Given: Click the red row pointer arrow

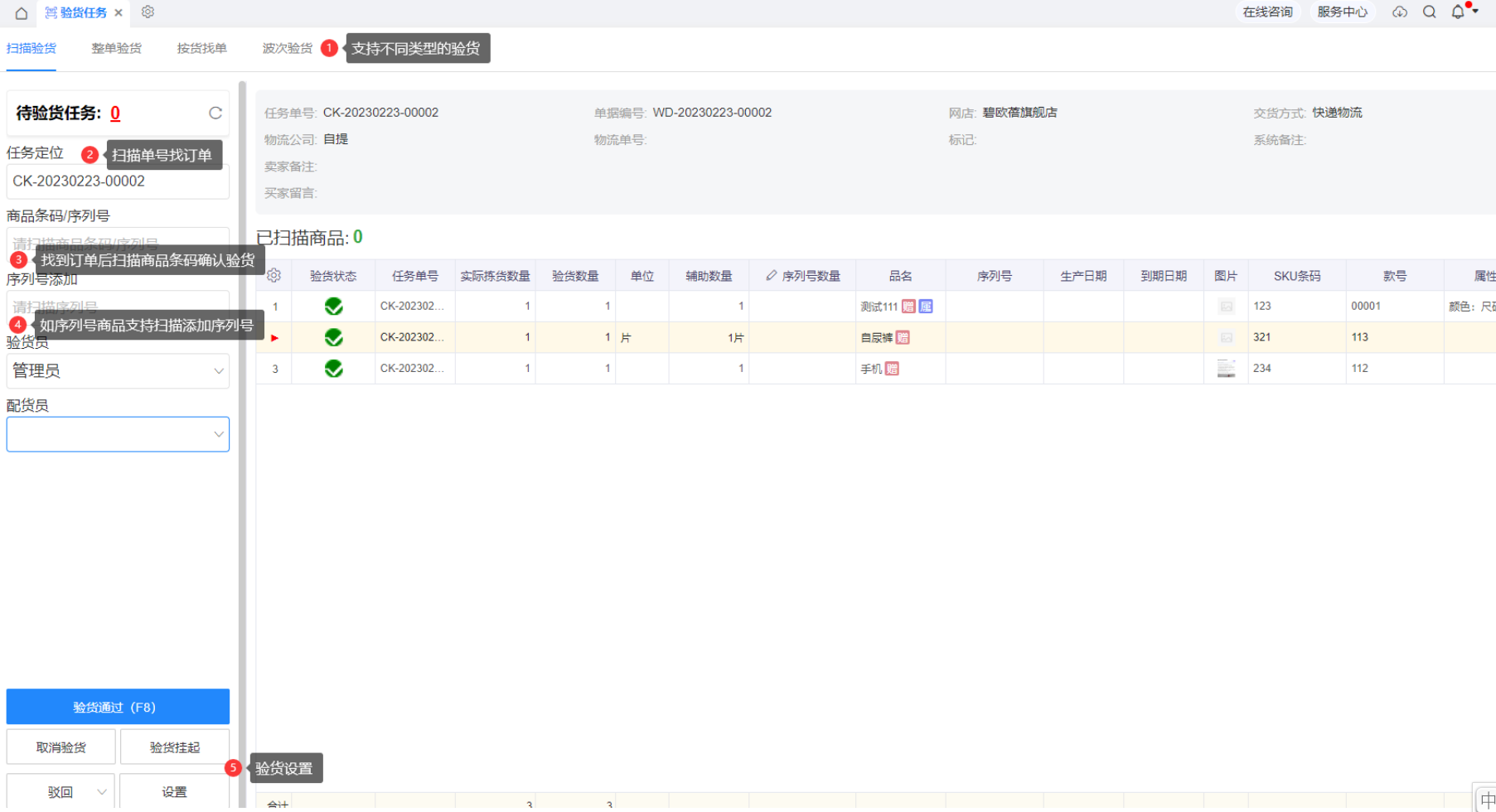Looking at the screenshot, I should (274, 338).
